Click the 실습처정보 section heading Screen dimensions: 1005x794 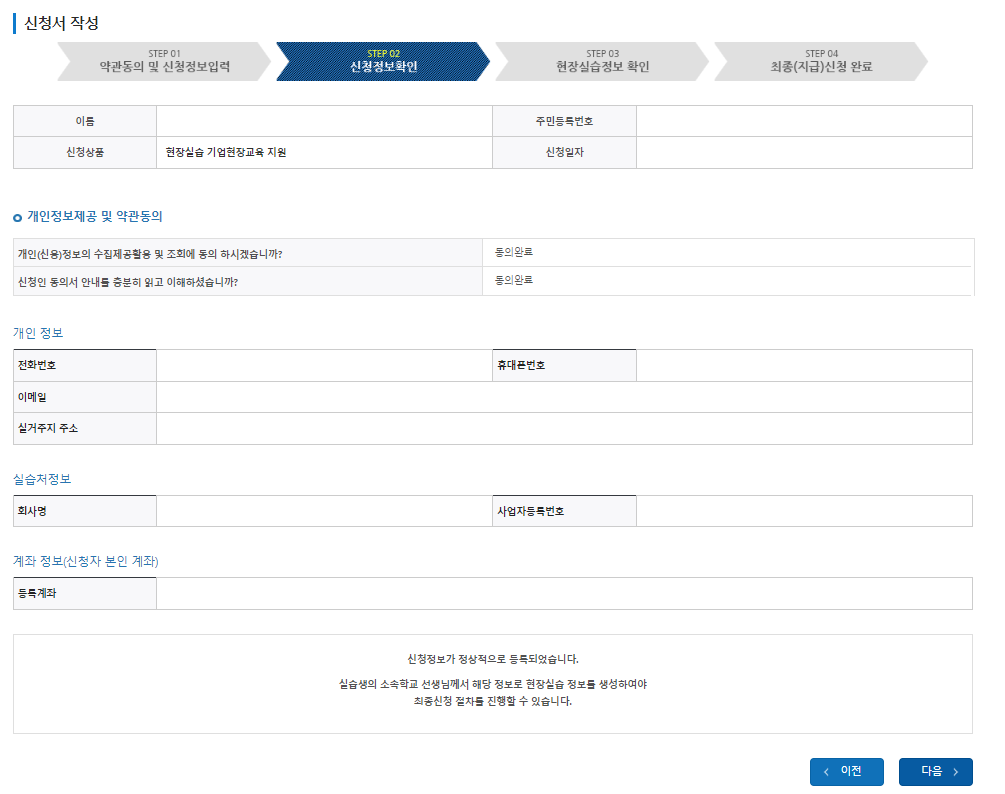[42, 479]
